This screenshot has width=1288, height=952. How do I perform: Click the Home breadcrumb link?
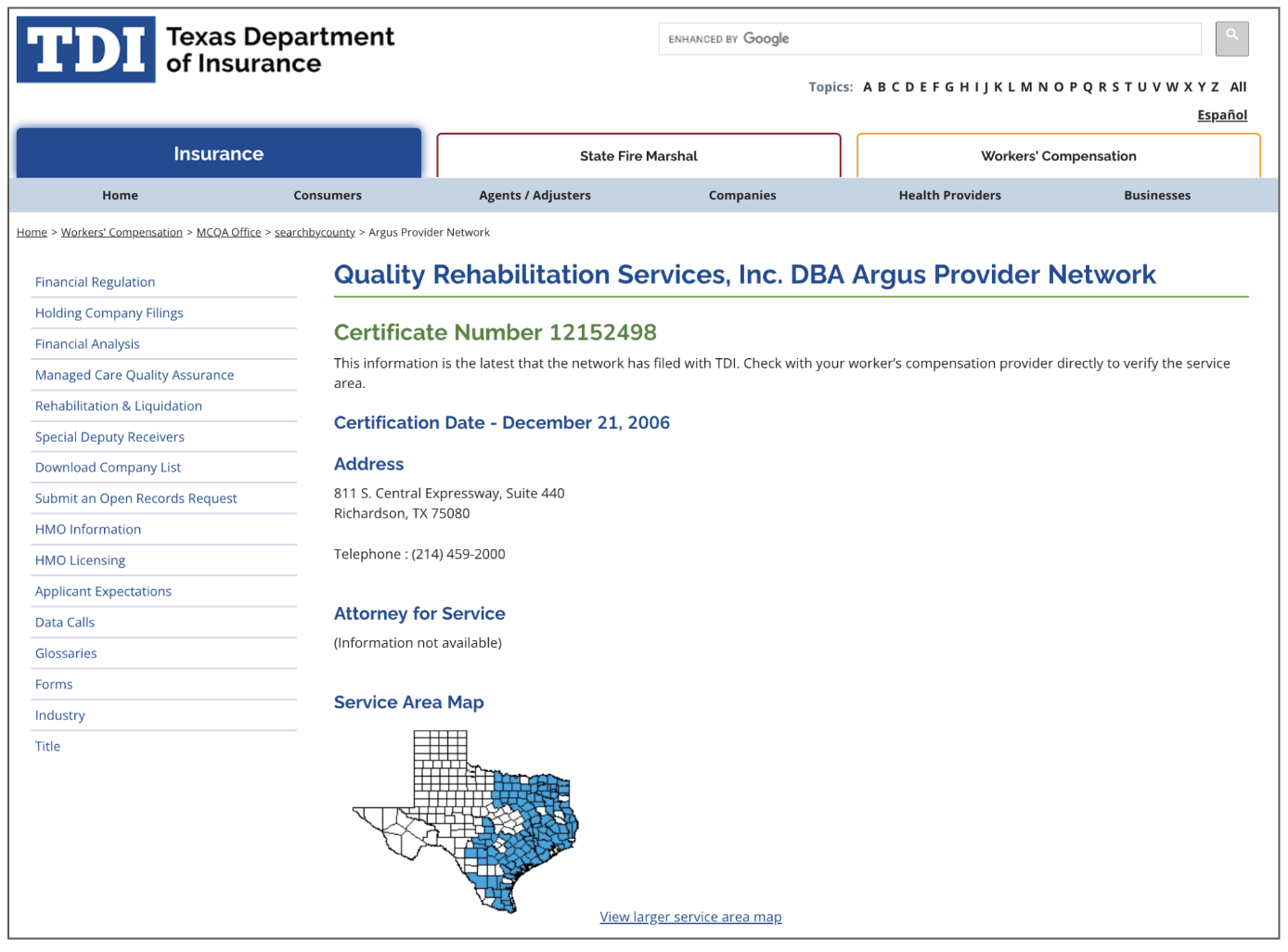[x=32, y=232]
